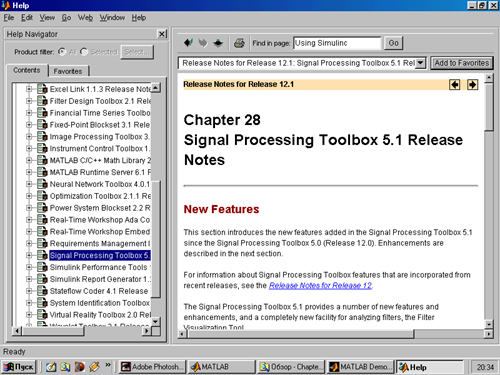Close the Help Navigator pane
This screenshot has height=375, width=500.
coord(162,34)
